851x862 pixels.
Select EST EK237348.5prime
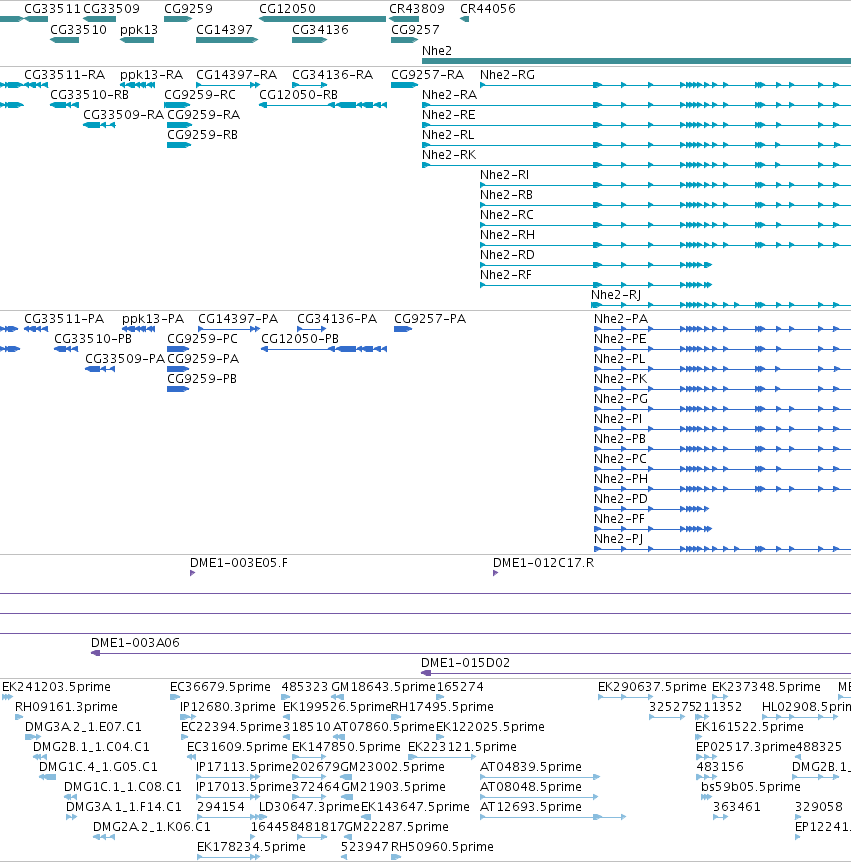tap(766, 687)
